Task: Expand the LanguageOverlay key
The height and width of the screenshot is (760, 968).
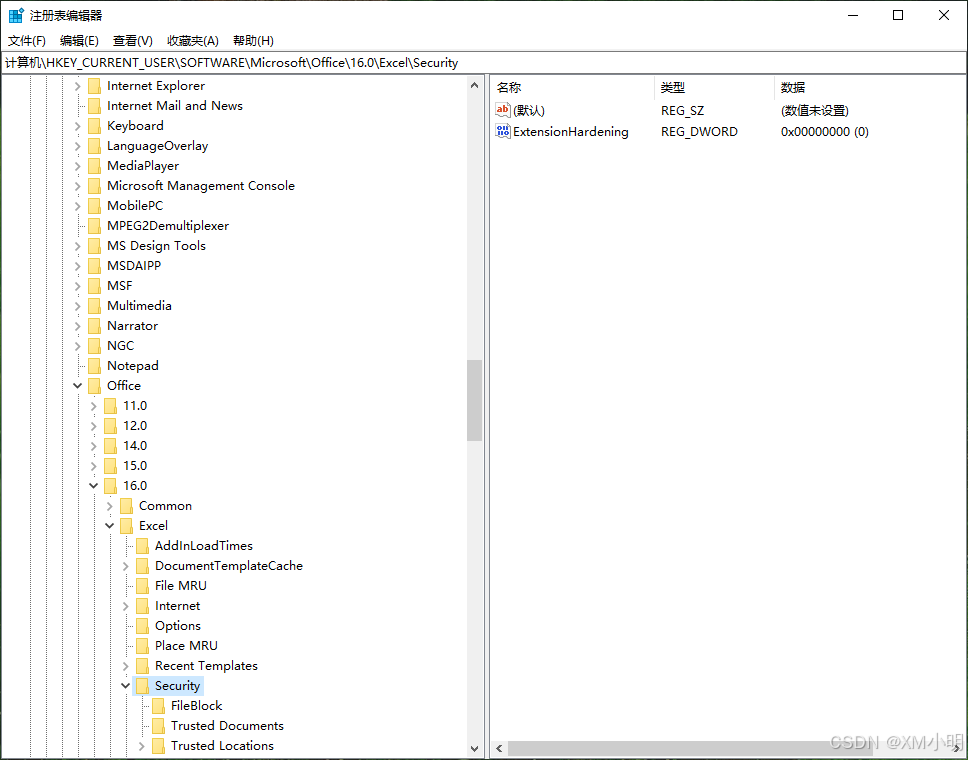Action: [x=78, y=146]
